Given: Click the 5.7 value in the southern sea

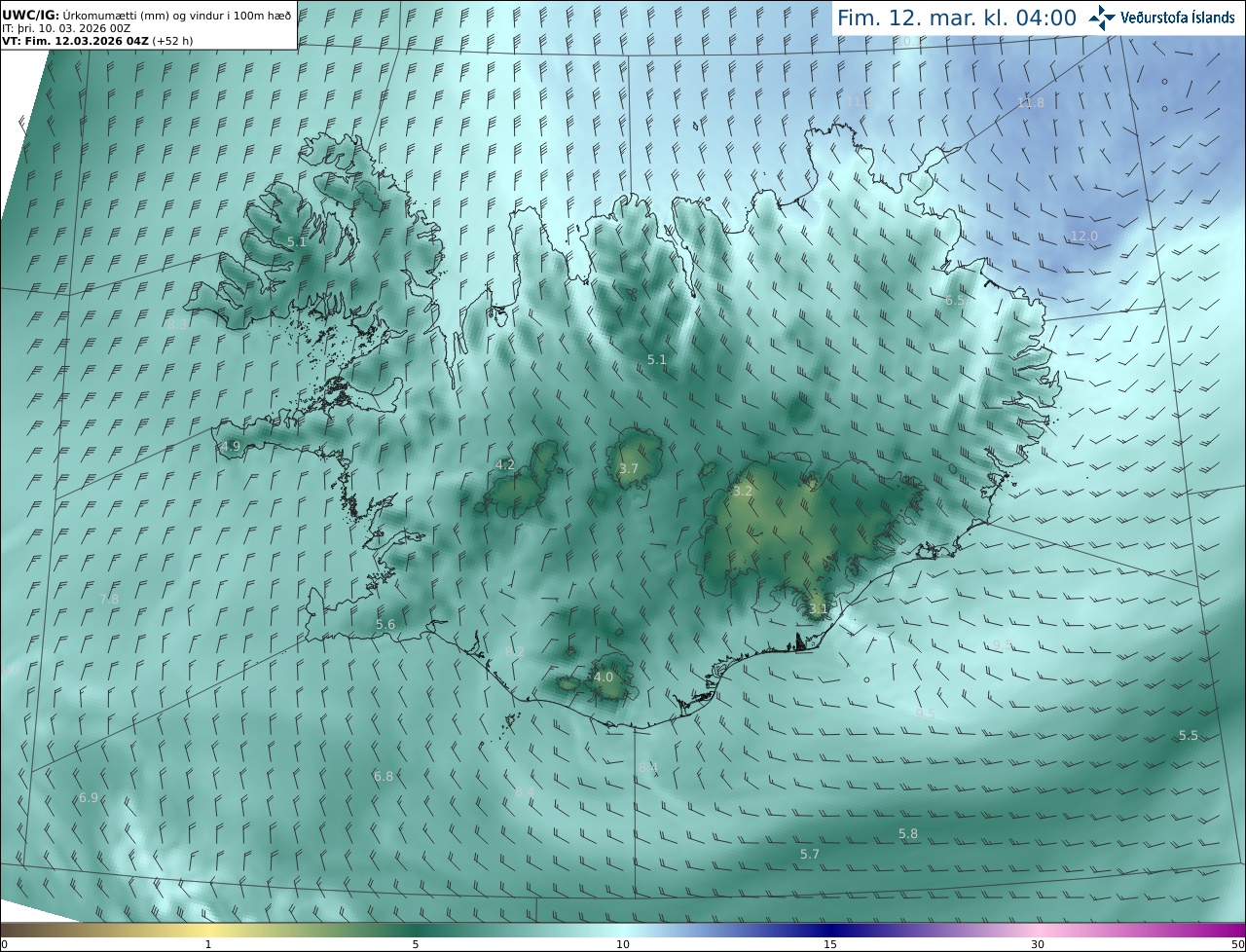Looking at the screenshot, I should (810, 854).
